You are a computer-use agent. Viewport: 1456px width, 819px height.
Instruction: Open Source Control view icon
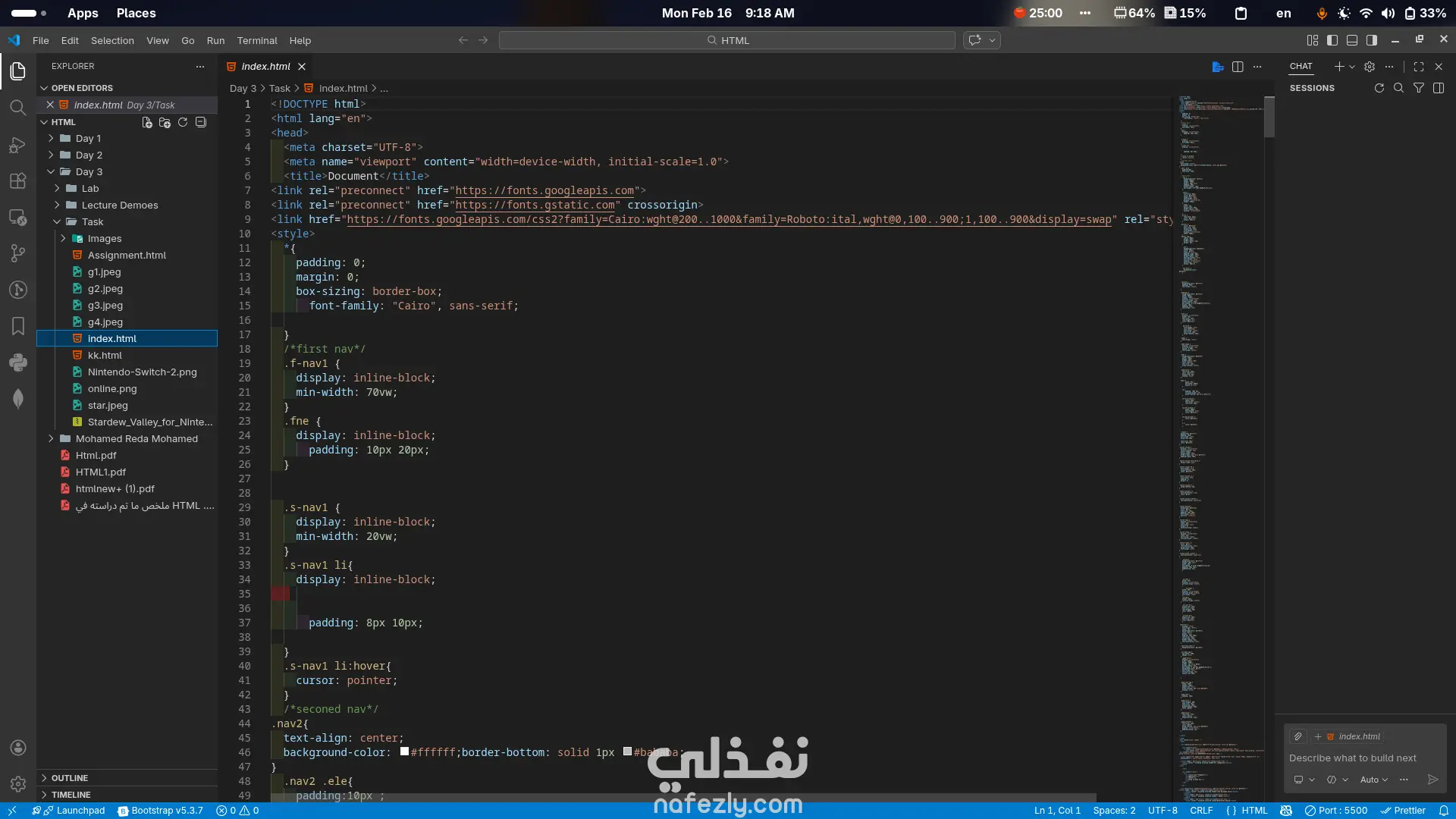tap(18, 253)
